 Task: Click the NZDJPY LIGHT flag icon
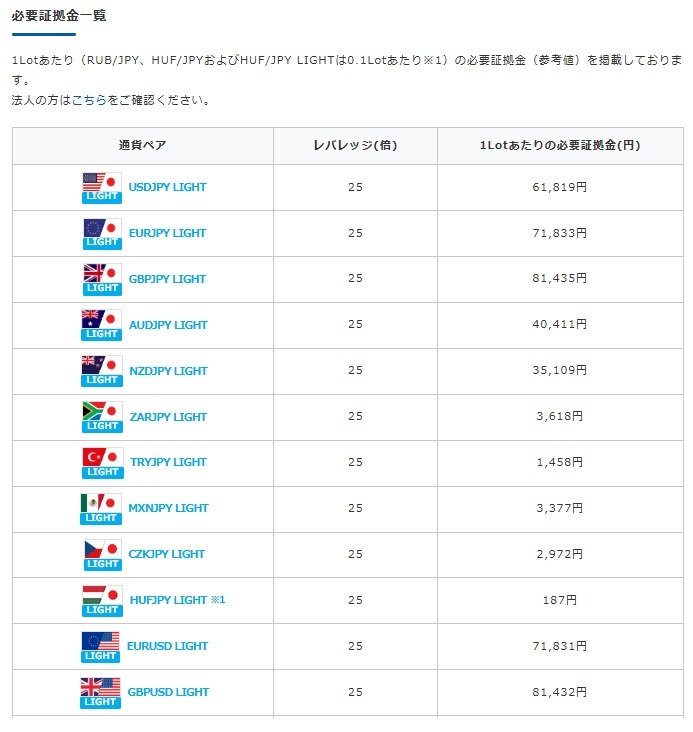(x=101, y=371)
